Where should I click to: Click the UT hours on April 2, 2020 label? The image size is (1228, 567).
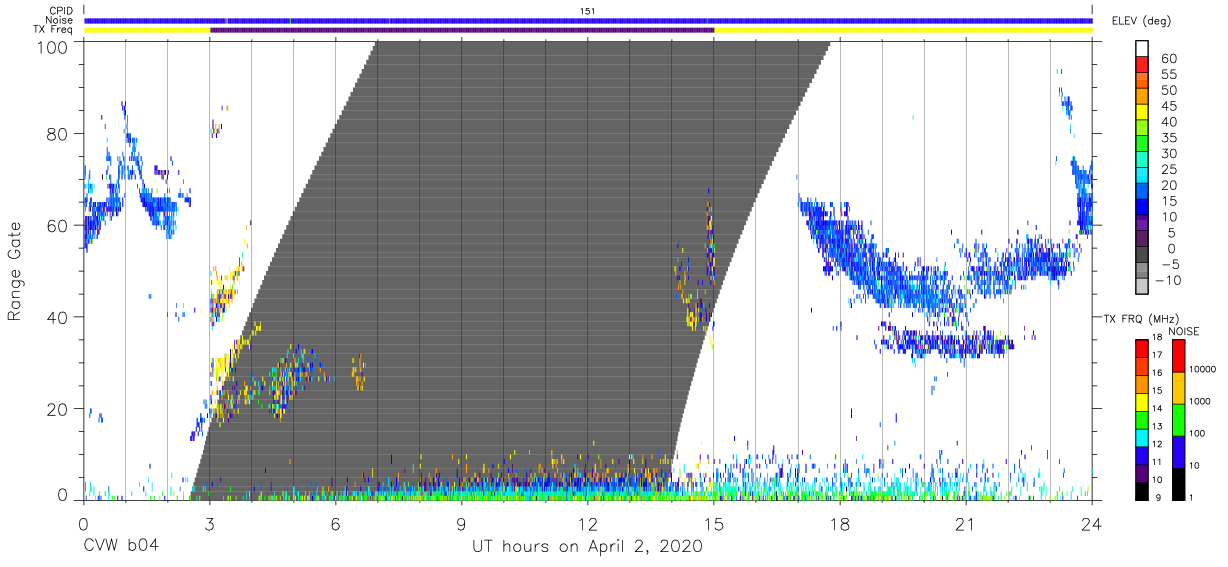point(587,546)
